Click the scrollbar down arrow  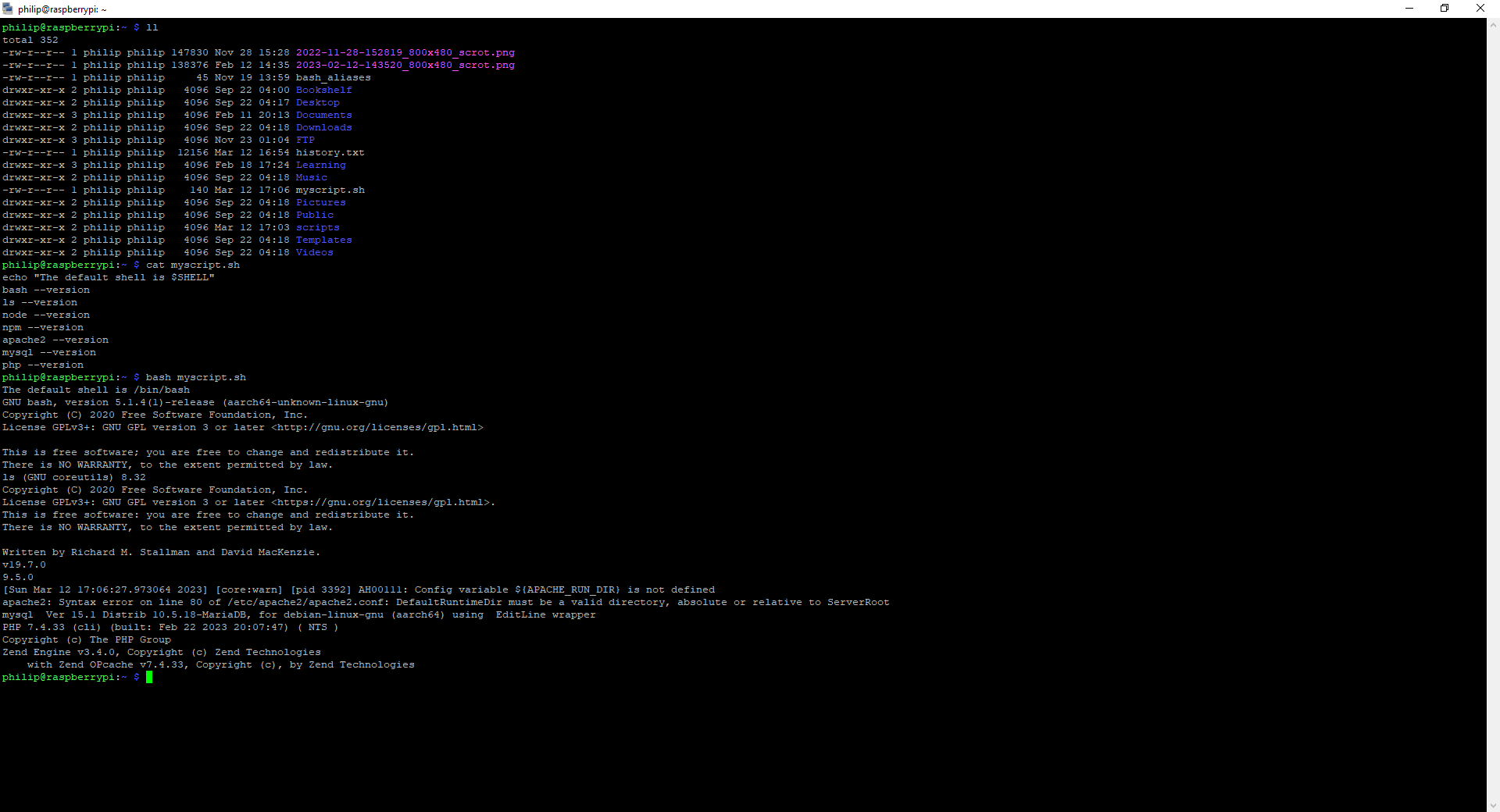point(1493,805)
